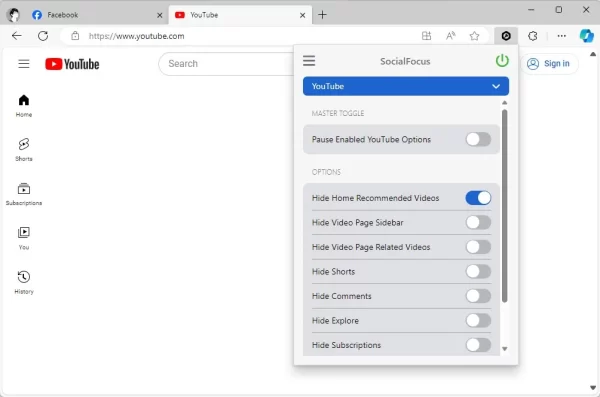Select the YouTube browser tab
The height and width of the screenshot is (397, 600).
[240, 15]
